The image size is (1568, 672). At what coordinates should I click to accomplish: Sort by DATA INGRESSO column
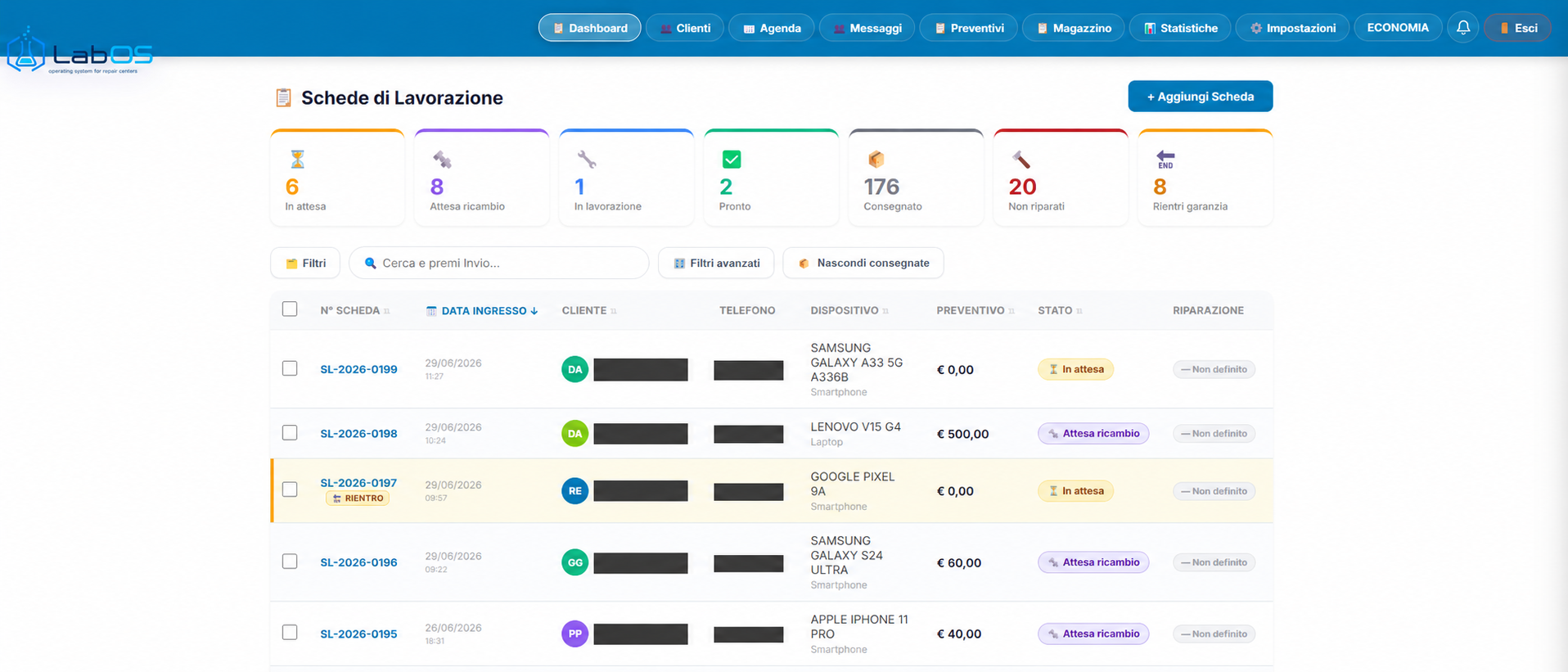pos(482,311)
